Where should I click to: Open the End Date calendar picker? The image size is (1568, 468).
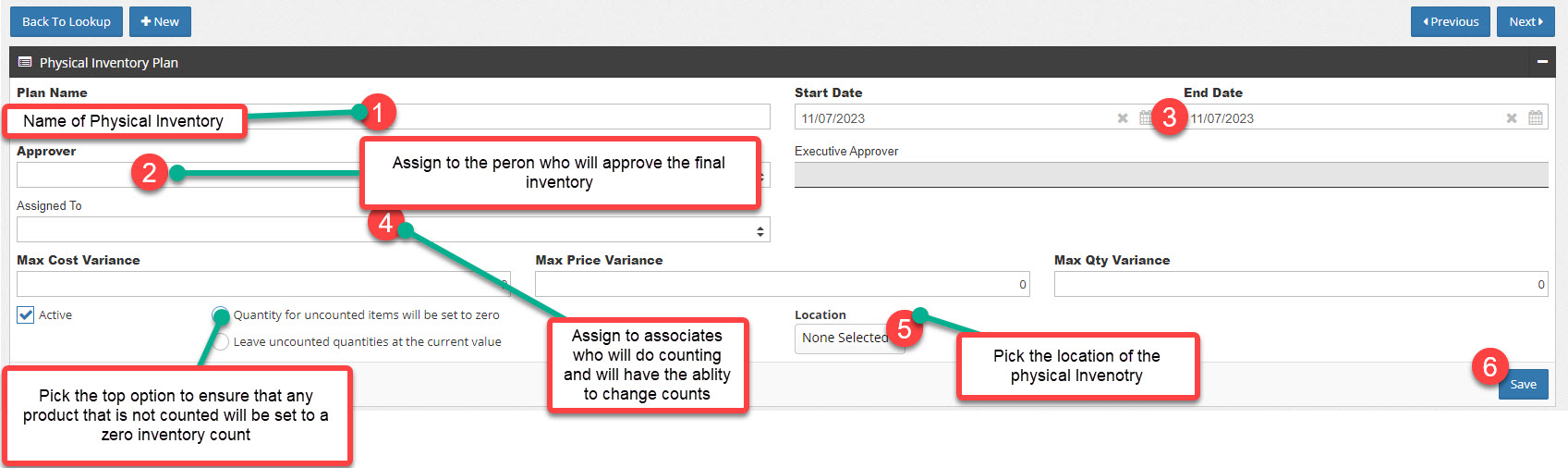1536,117
